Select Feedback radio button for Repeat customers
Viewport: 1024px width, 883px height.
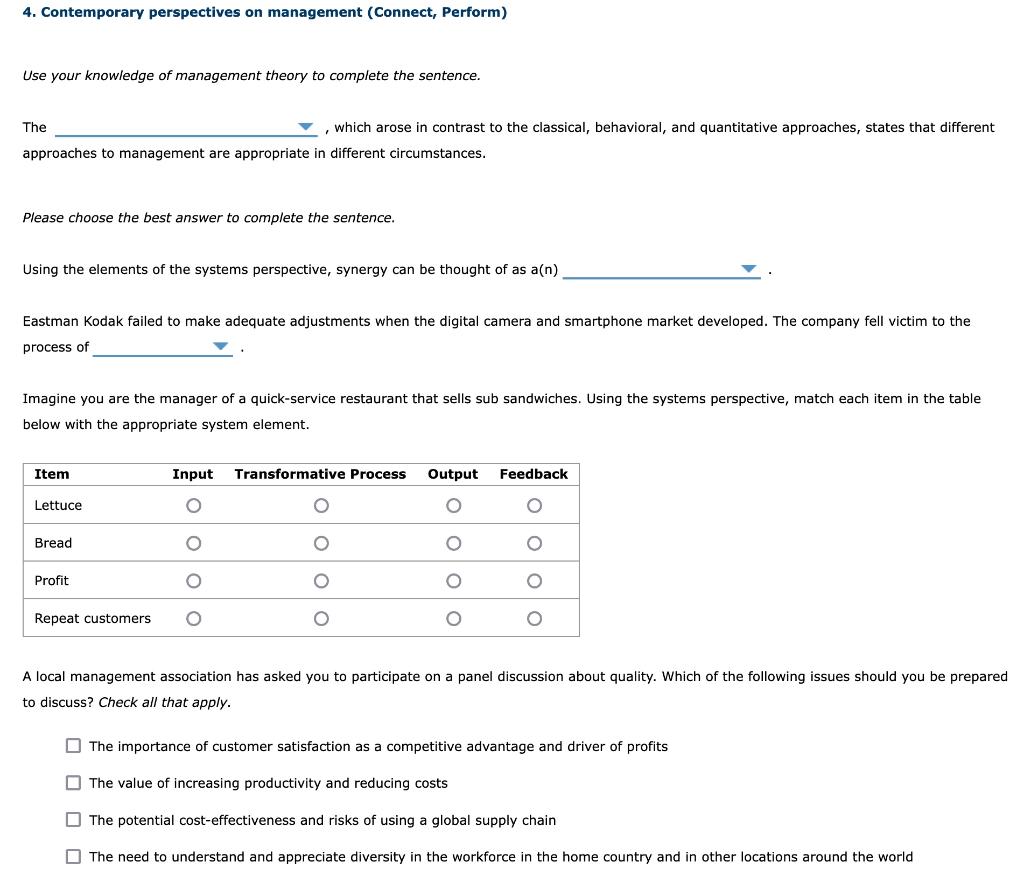point(533,618)
